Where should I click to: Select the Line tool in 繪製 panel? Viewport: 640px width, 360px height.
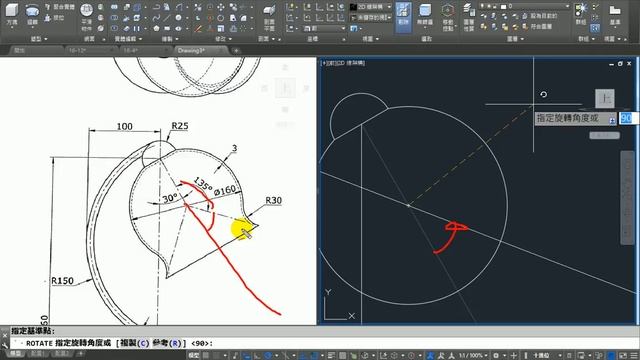[x=167, y=18]
